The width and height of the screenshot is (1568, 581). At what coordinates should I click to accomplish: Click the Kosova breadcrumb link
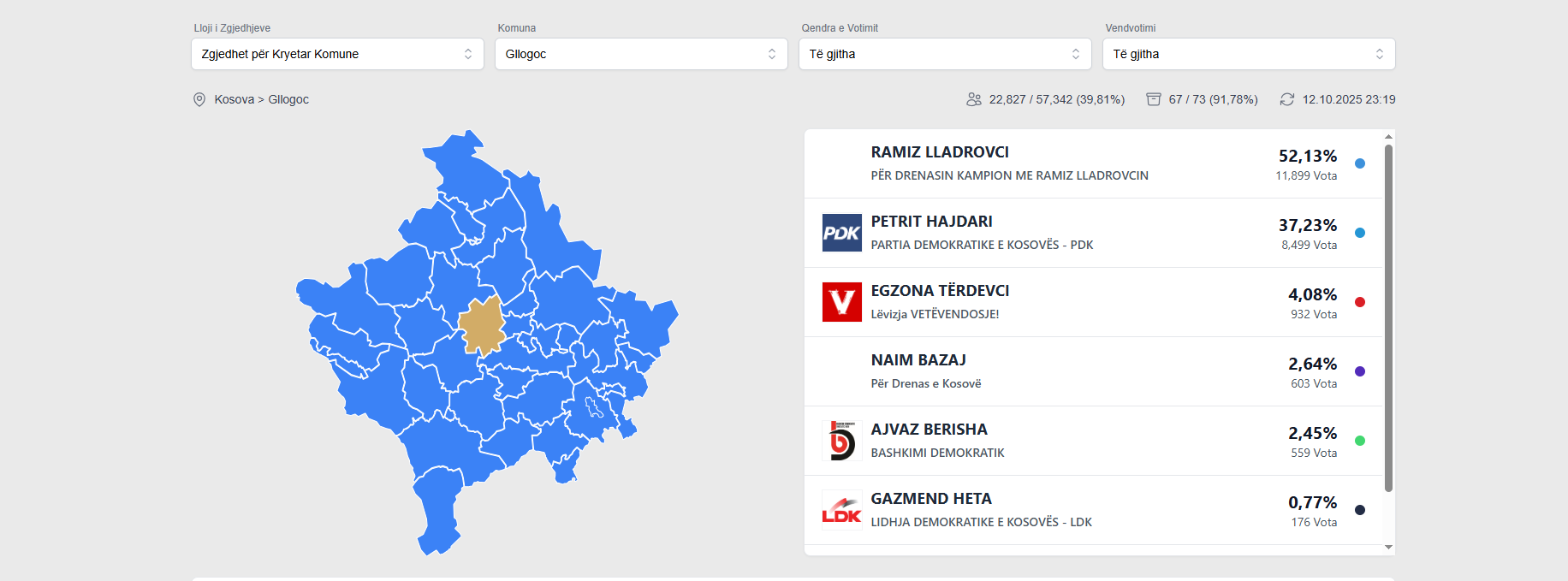coord(234,99)
